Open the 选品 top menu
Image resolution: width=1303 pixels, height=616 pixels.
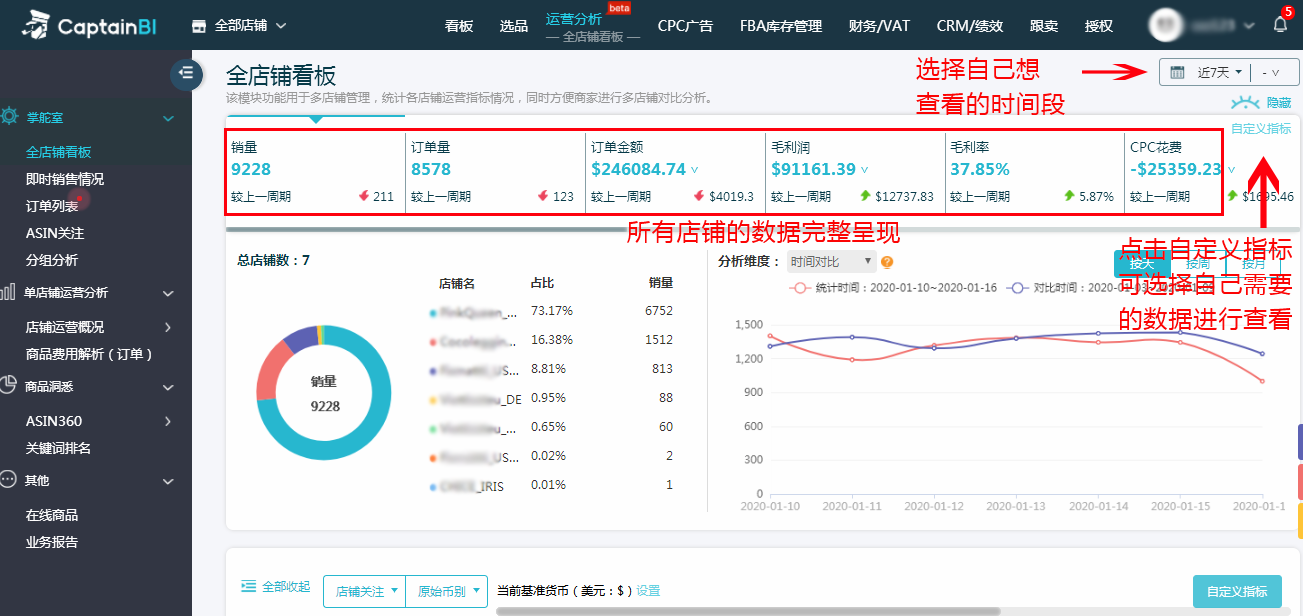click(513, 26)
